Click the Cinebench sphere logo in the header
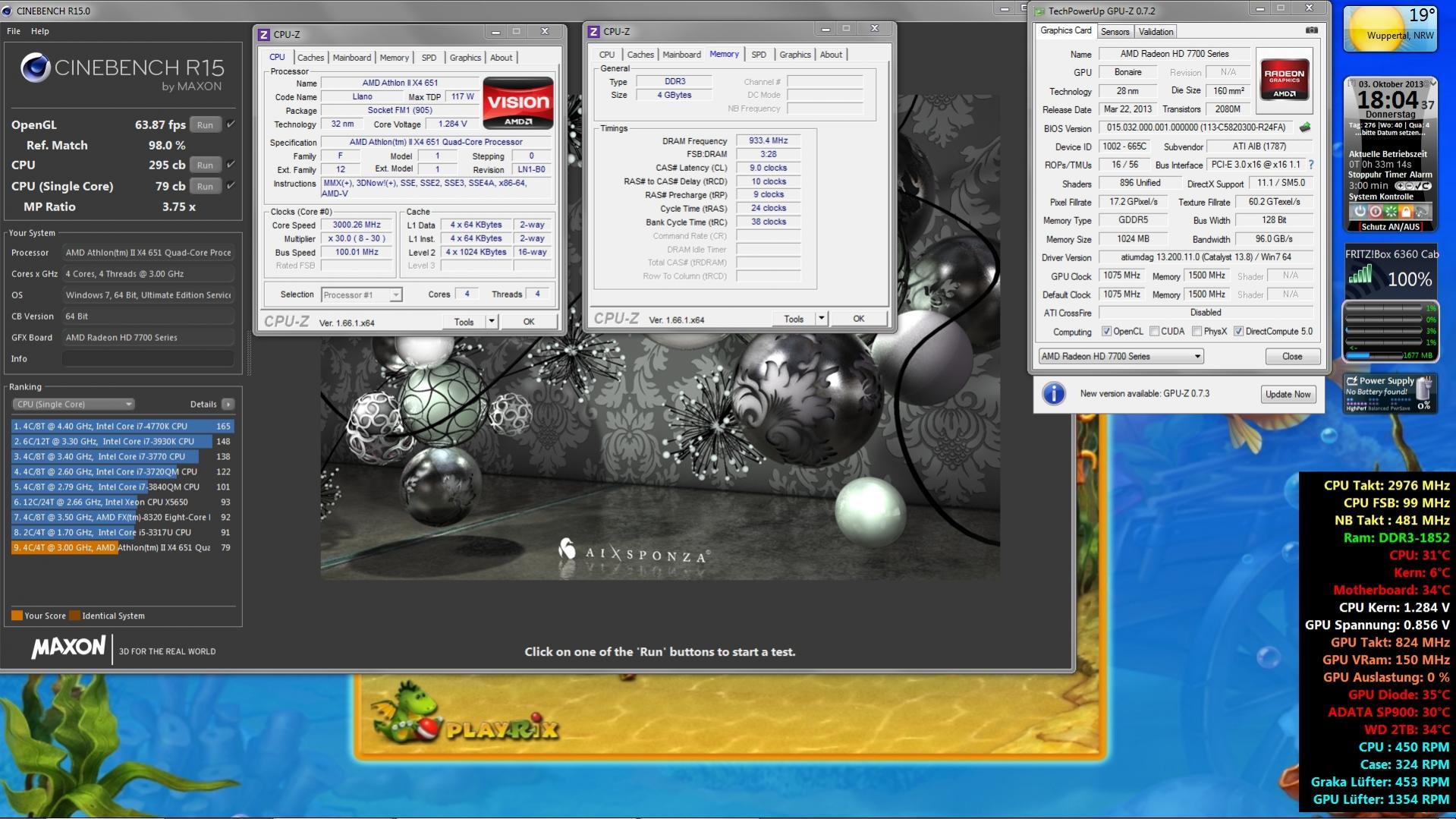The width and height of the screenshot is (1456, 819). (35, 68)
